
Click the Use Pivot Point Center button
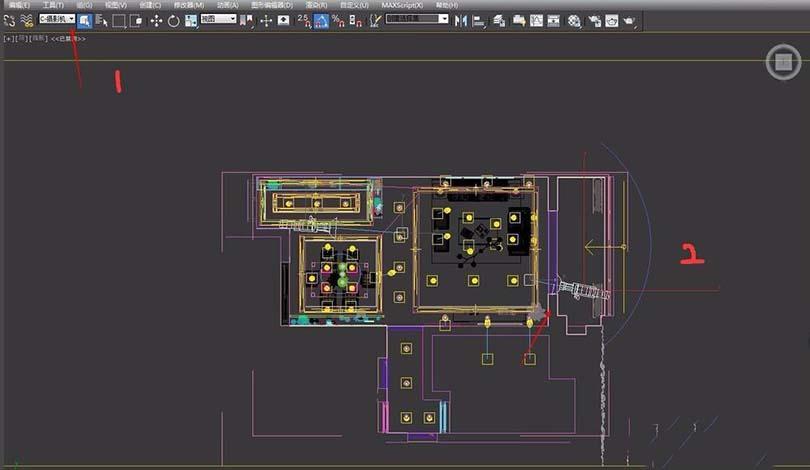[247, 21]
